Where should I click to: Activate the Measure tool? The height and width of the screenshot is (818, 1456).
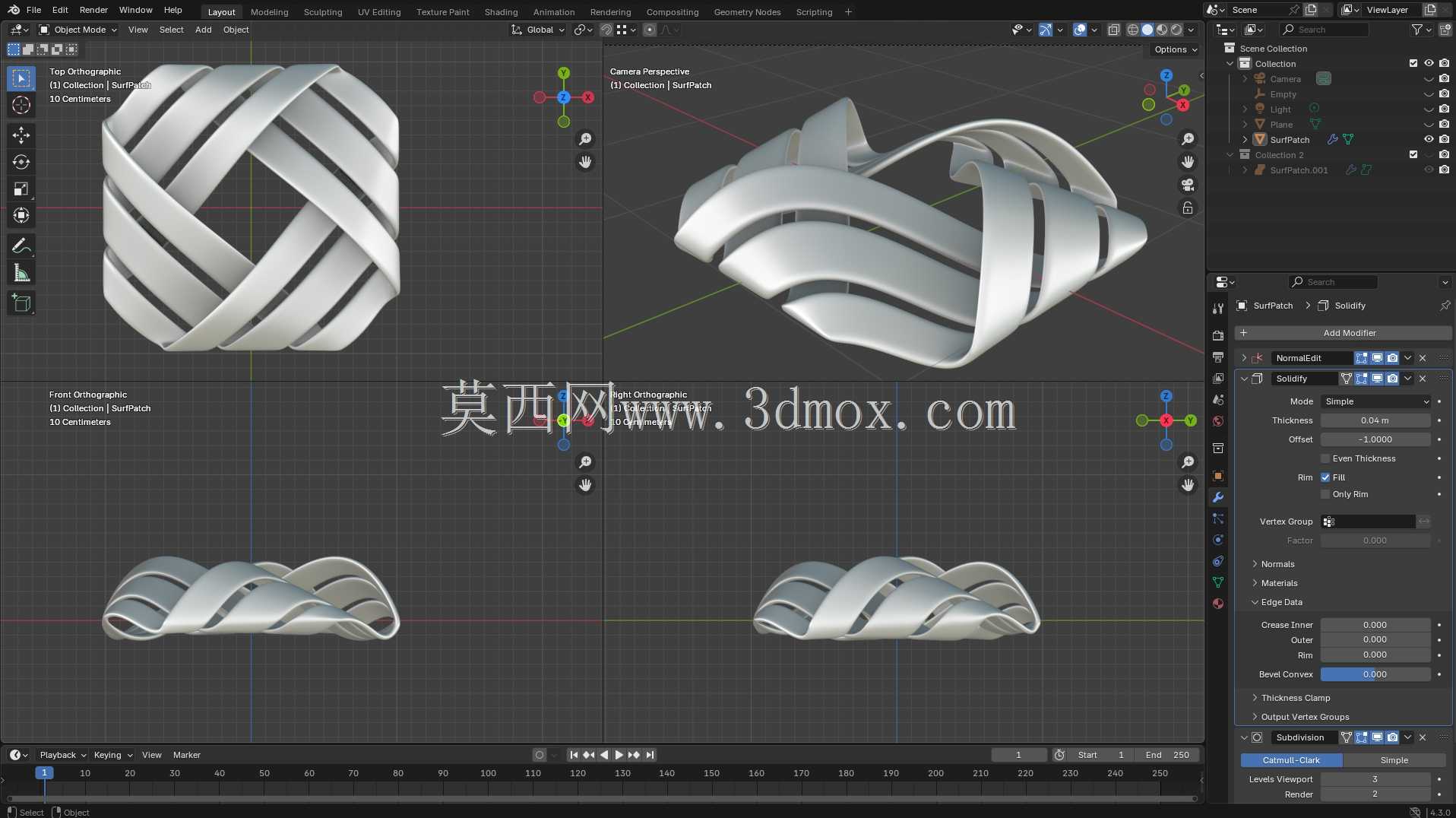21,273
